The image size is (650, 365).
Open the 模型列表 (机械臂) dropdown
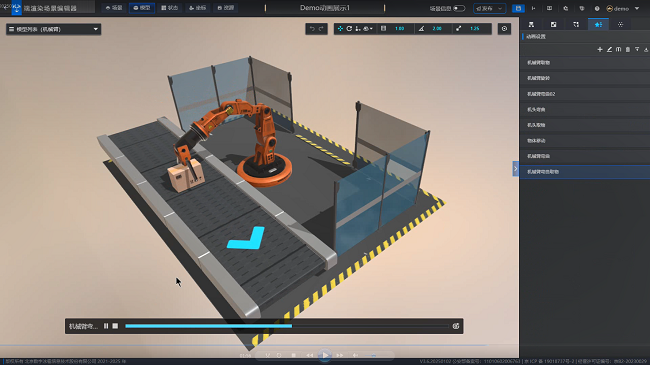[53, 29]
